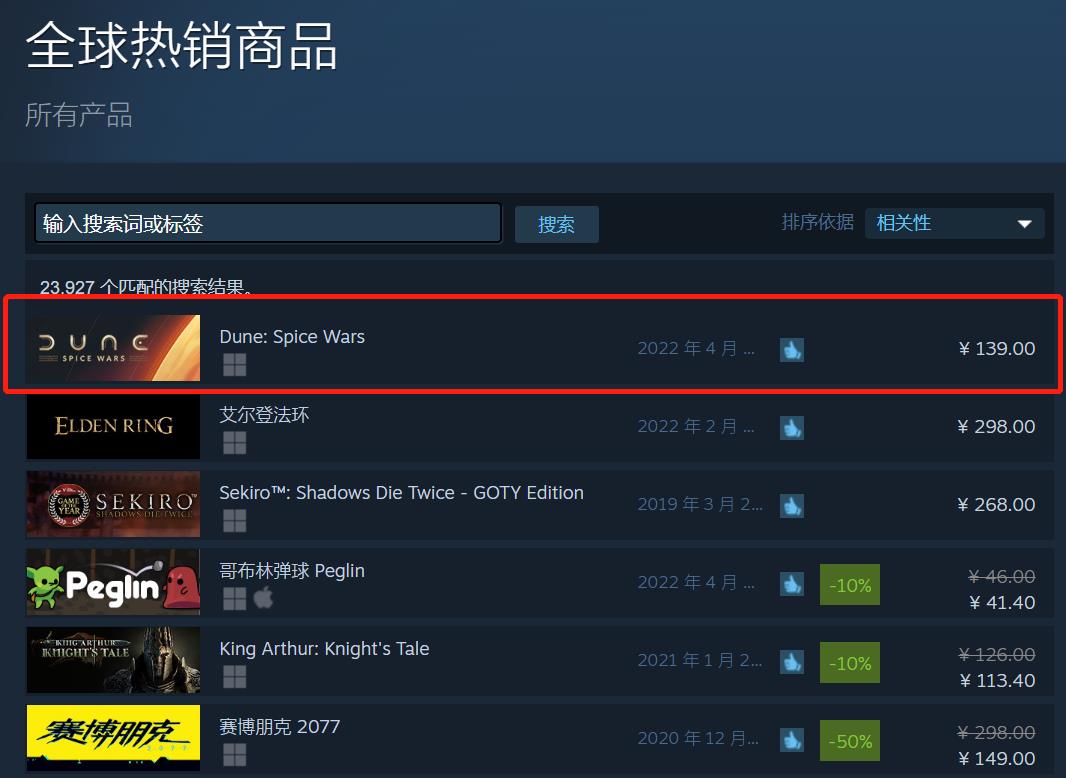This screenshot has height=778, width=1066.
Task: Click the review icon on the 赛博朋克 2077 row
Action: [791, 740]
